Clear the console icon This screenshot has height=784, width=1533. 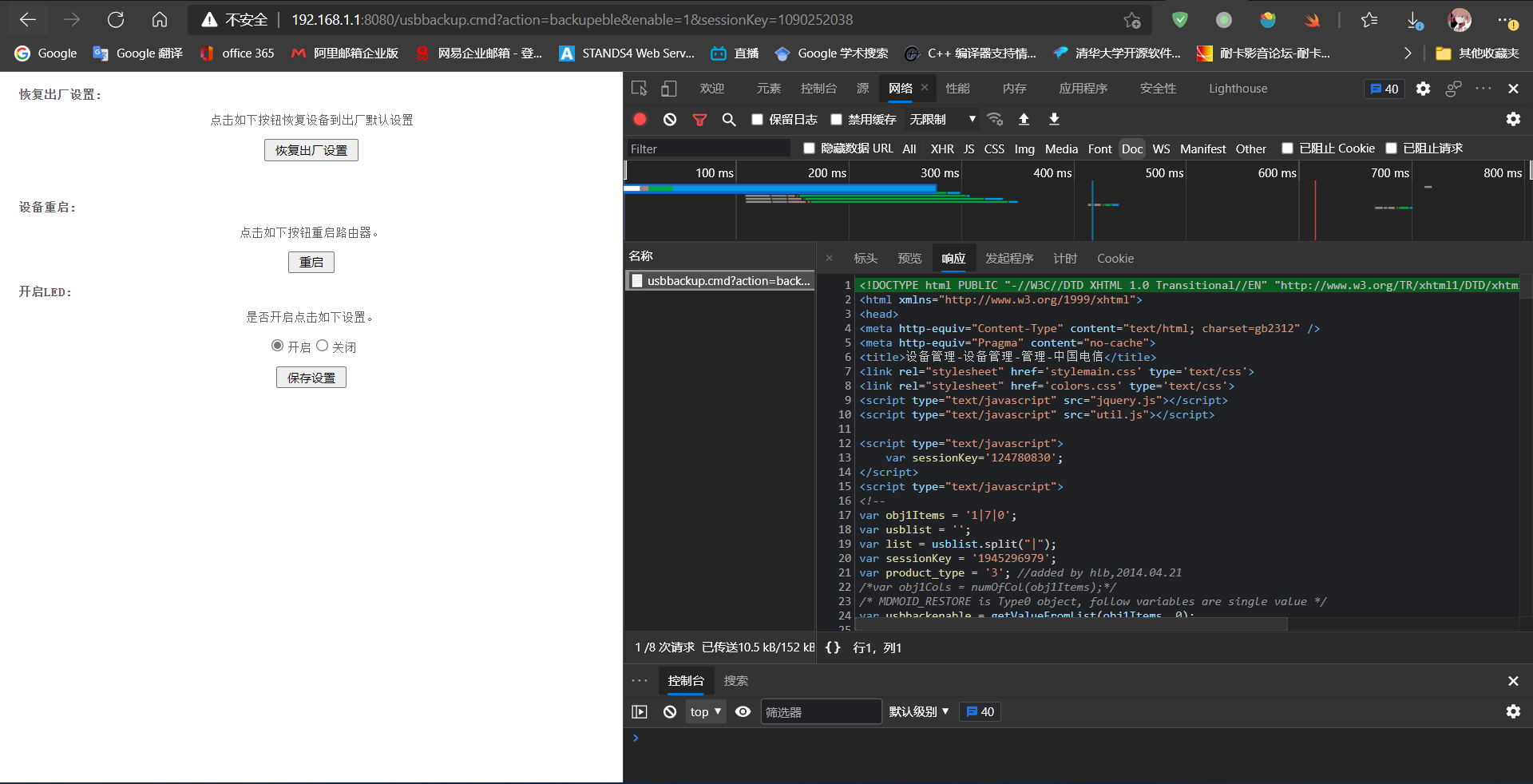[x=670, y=711]
